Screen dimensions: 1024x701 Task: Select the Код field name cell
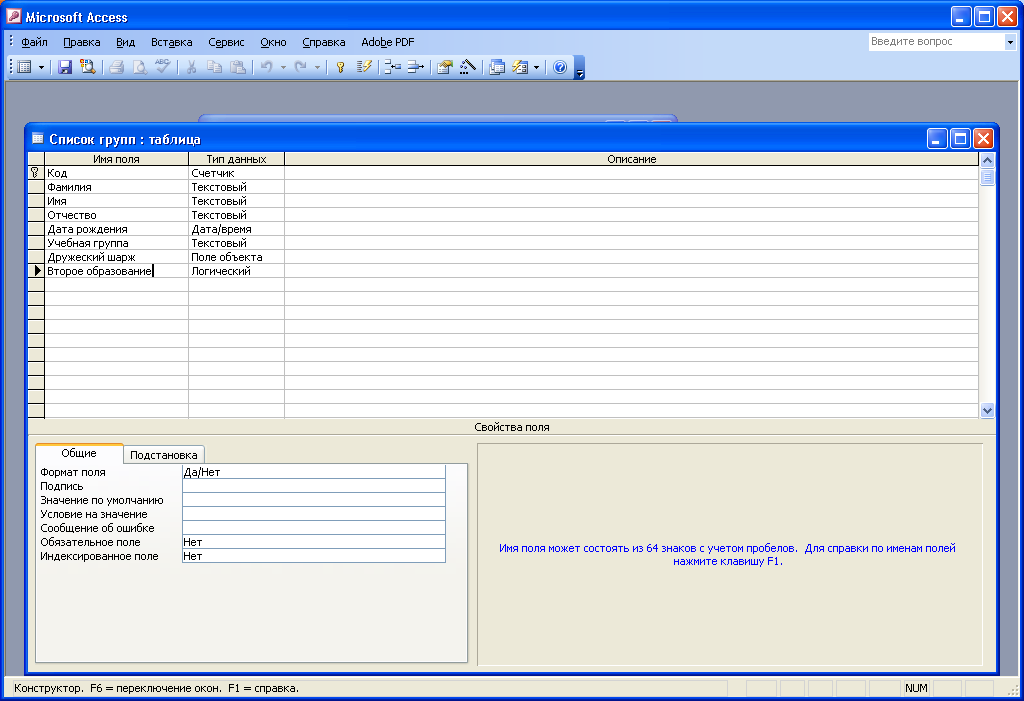(x=116, y=173)
